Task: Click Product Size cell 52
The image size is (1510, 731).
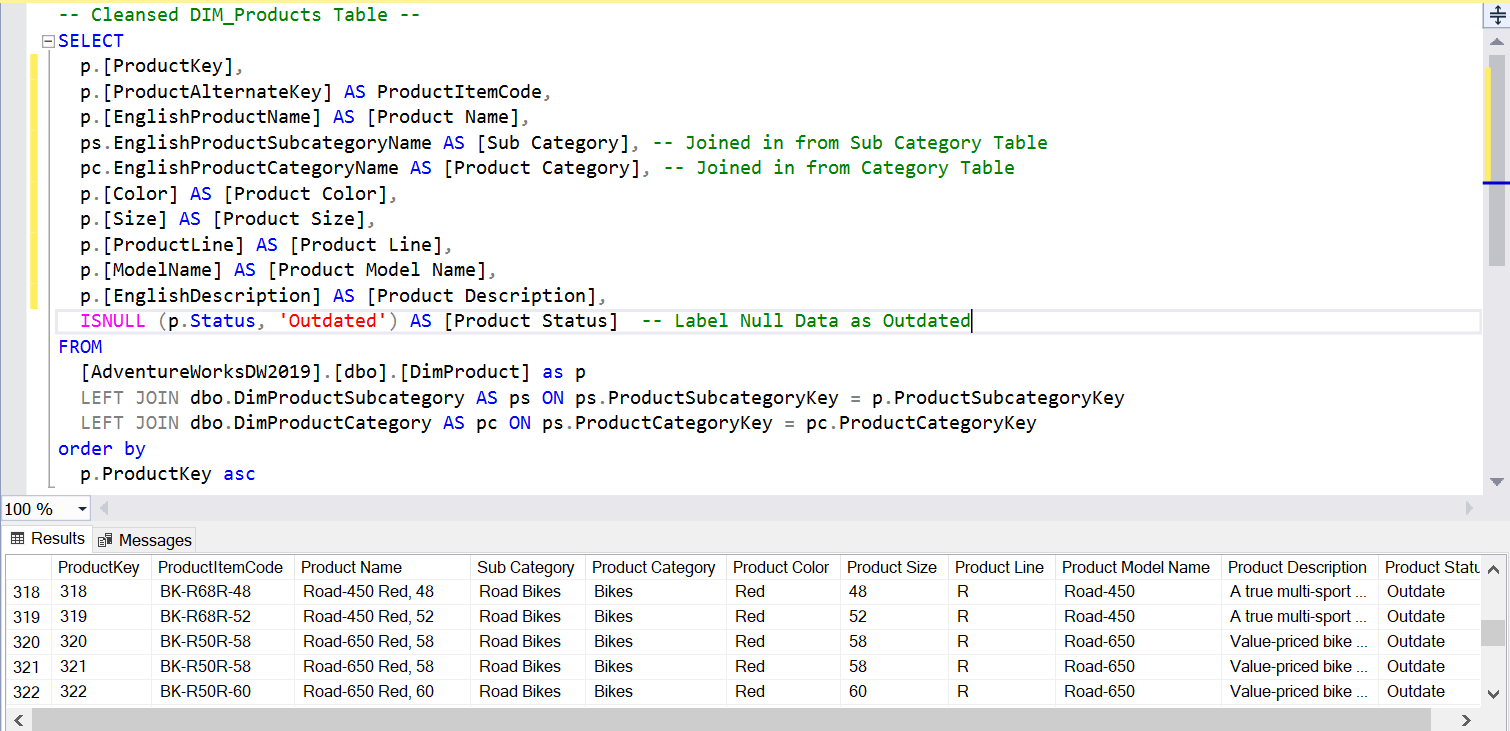Action: [894, 617]
